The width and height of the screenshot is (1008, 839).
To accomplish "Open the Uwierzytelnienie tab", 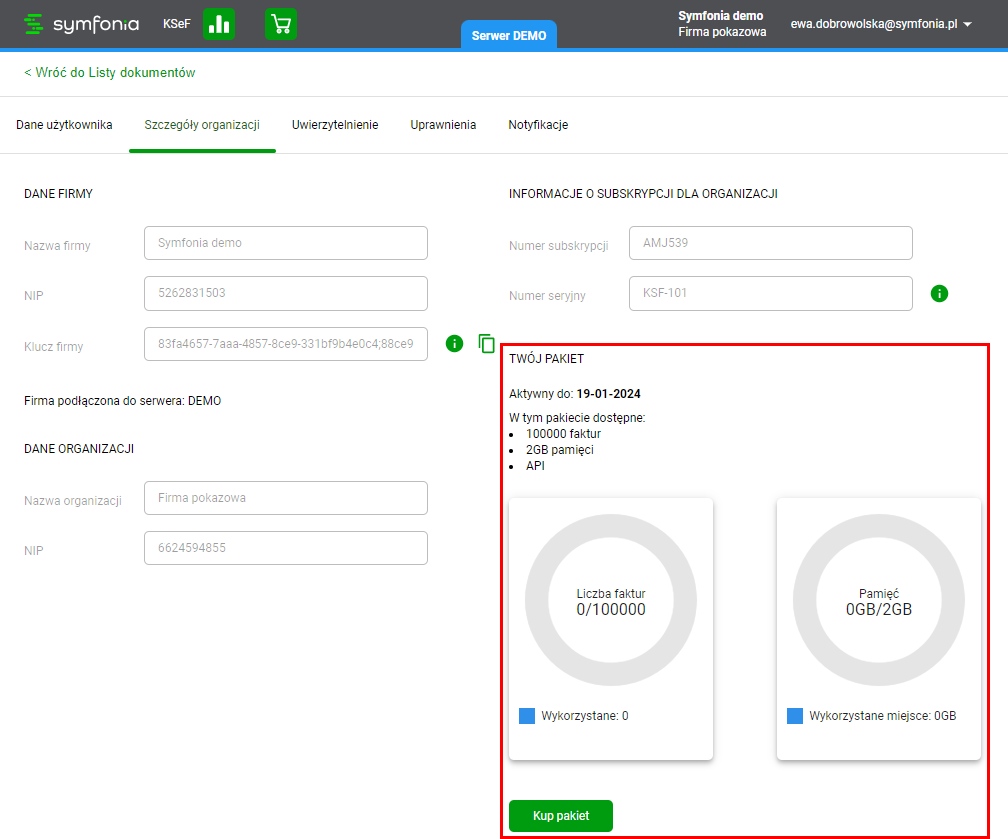I will pos(335,125).
